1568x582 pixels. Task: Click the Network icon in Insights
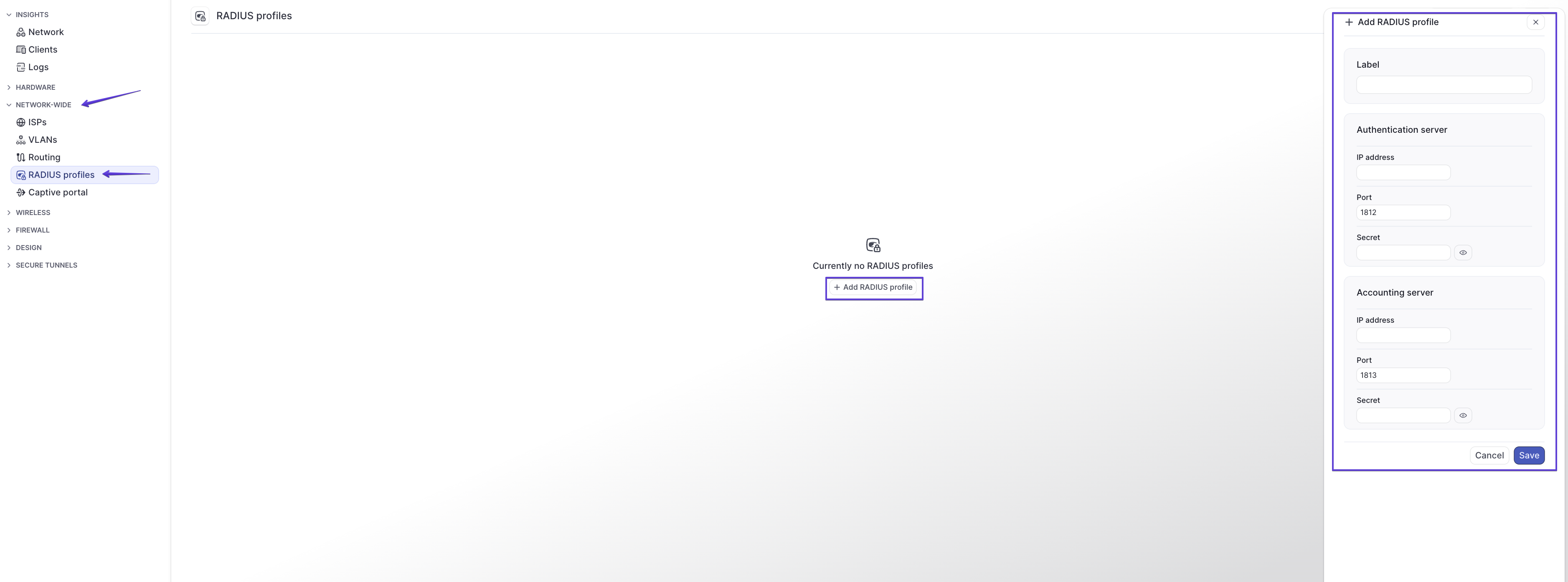(21, 32)
